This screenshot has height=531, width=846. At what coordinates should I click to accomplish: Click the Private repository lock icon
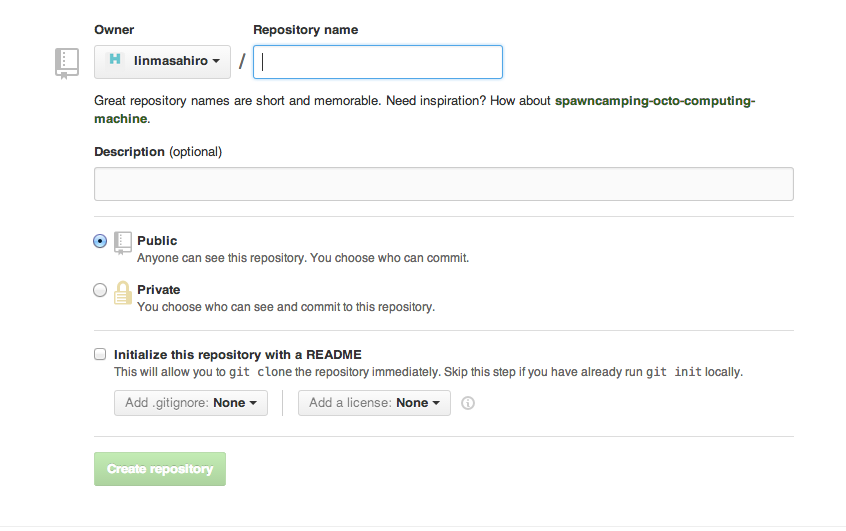click(123, 292)
